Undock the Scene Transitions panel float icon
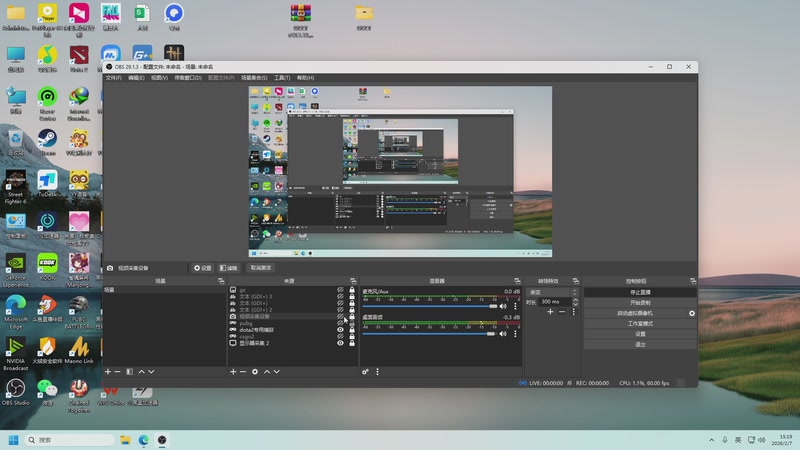Image resolution: width=800 pixels, height=450 pixels. point(576,281)
